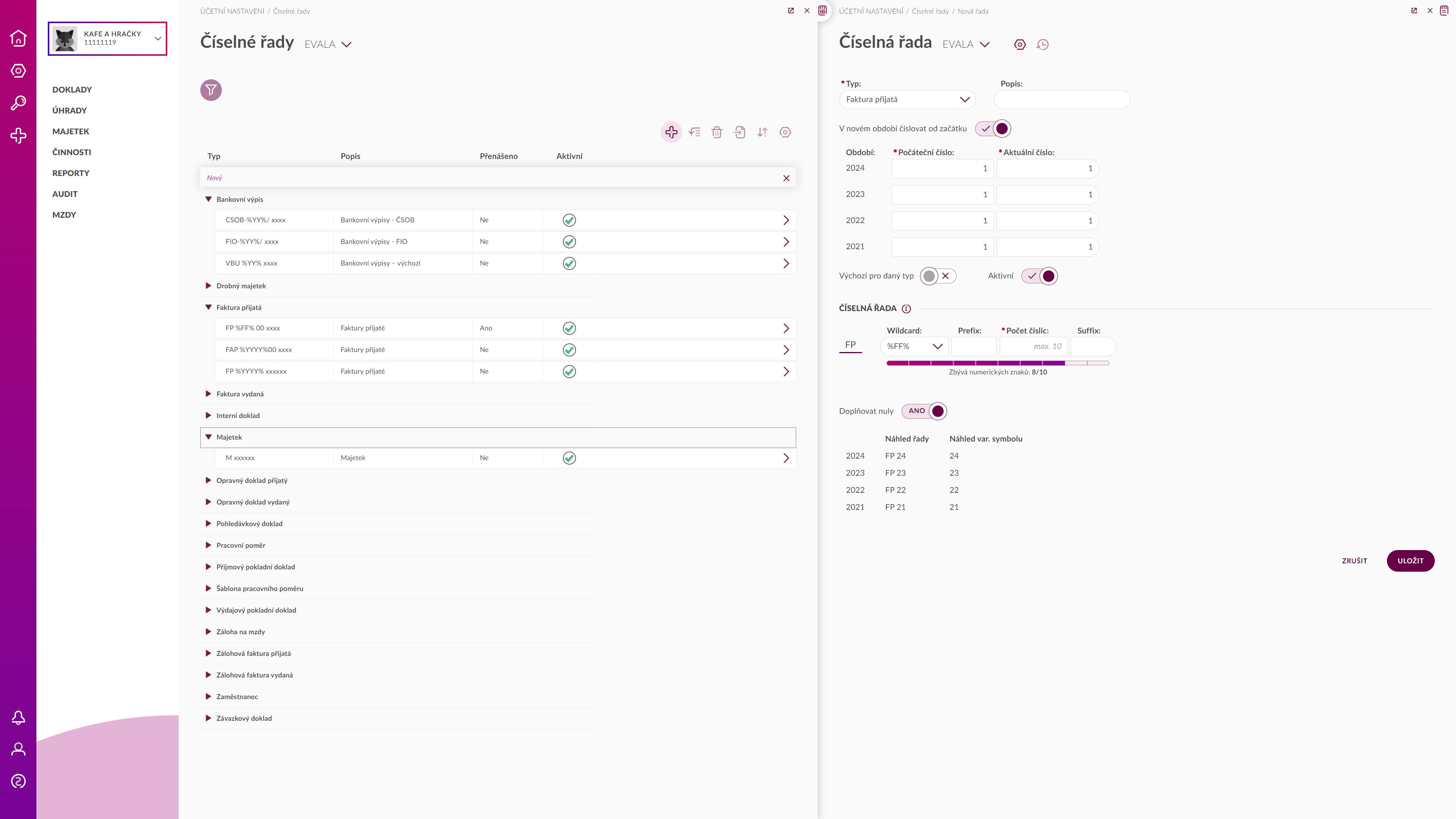Expand the Interní doklad group
The width and height of the screenshot is (1456, 819).
[208, 415]
